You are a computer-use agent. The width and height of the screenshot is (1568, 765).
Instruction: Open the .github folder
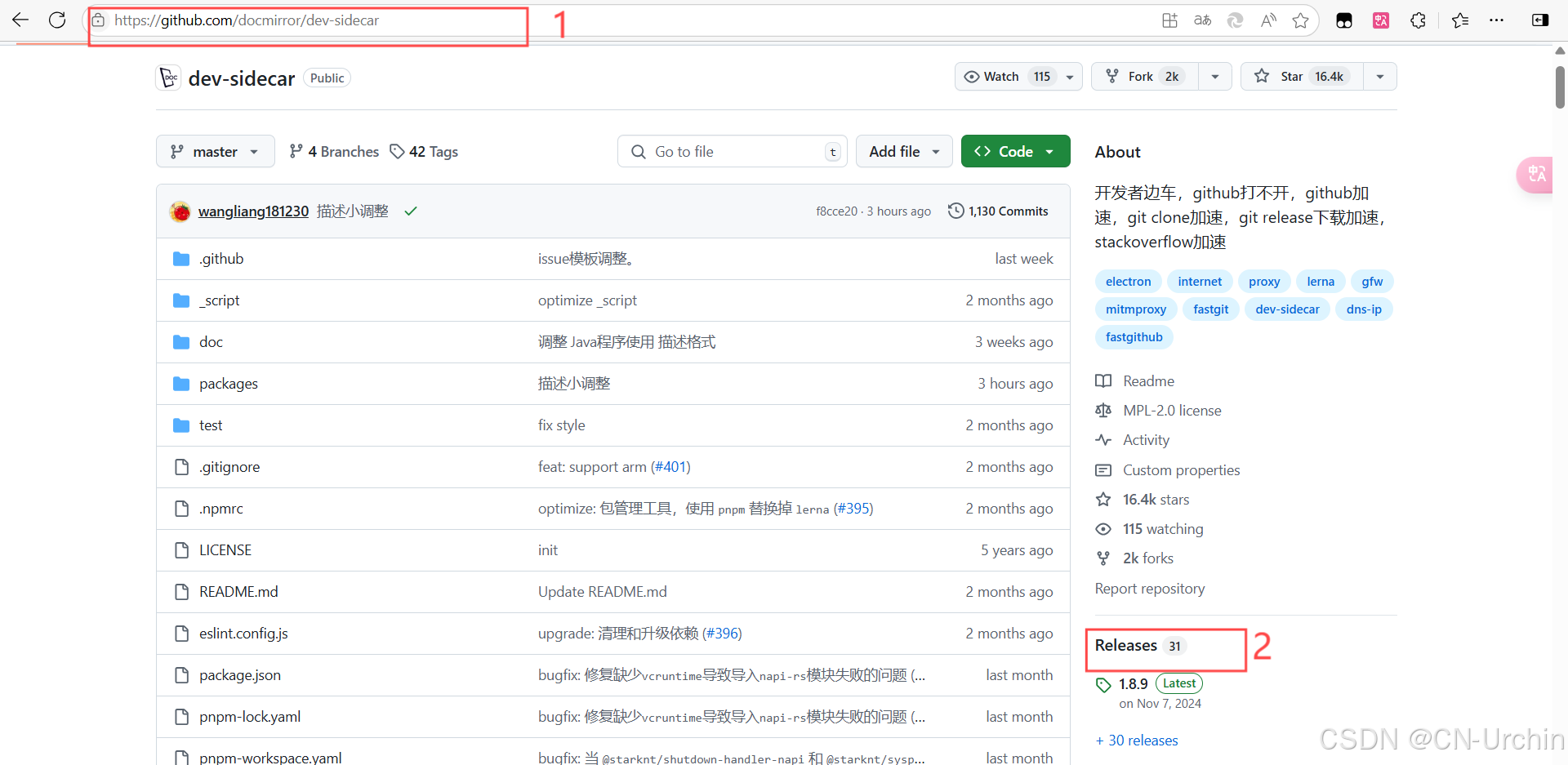(221, 259)
